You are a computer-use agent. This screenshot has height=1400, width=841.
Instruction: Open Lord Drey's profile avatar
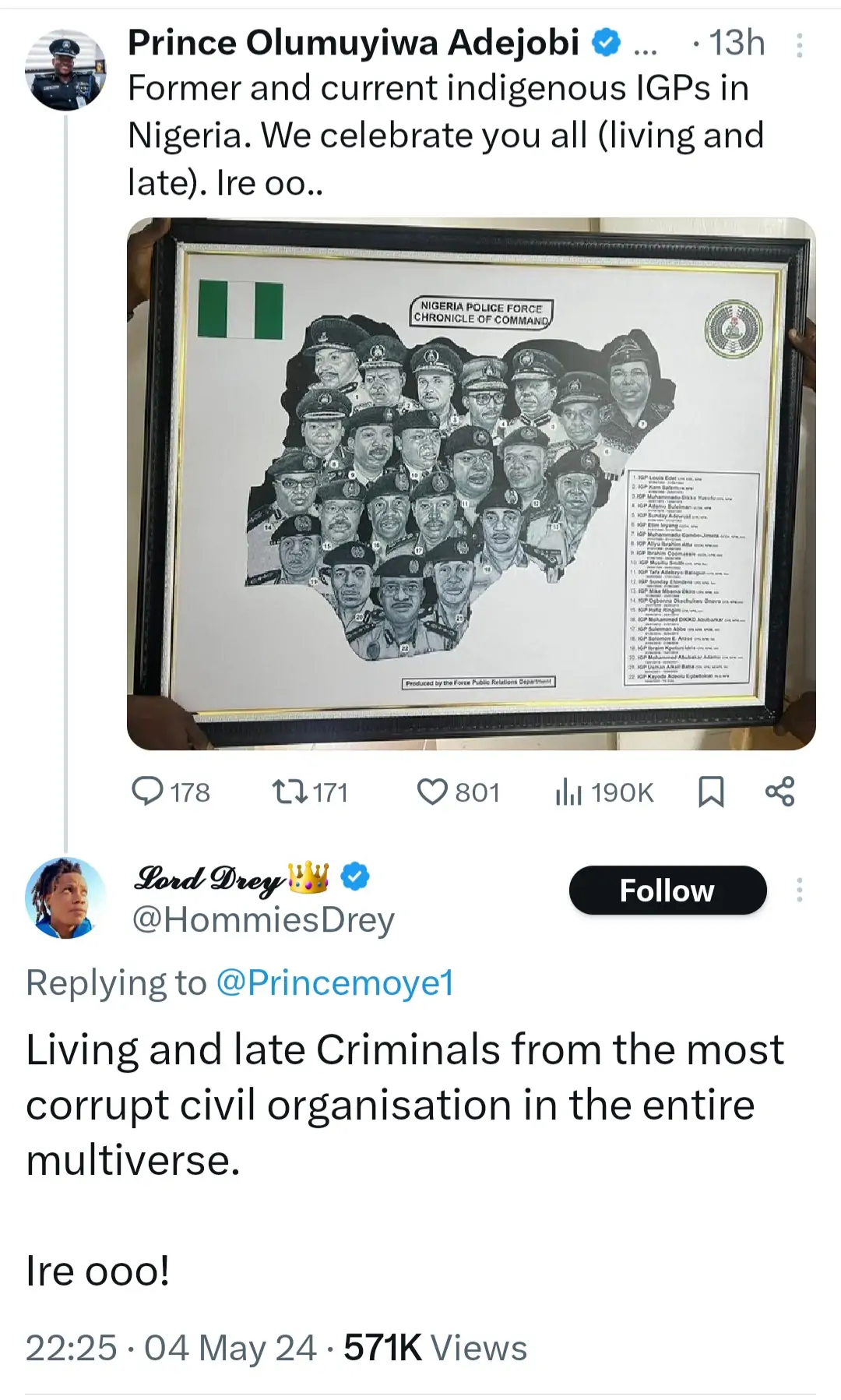tap(65, 897)
